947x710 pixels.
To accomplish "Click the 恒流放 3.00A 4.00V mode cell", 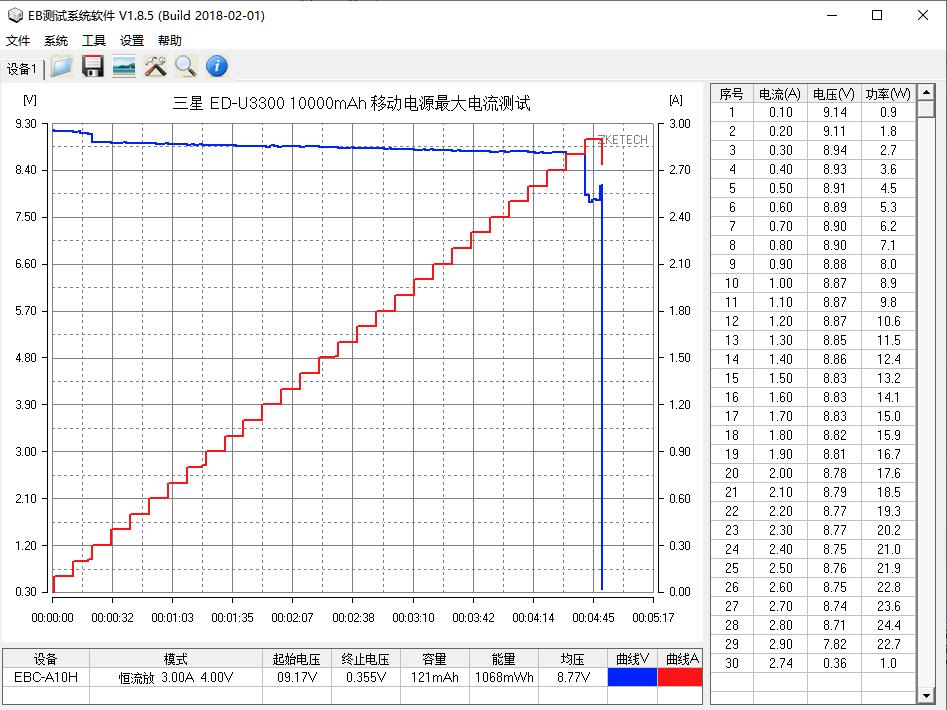I will click(176, 677).
